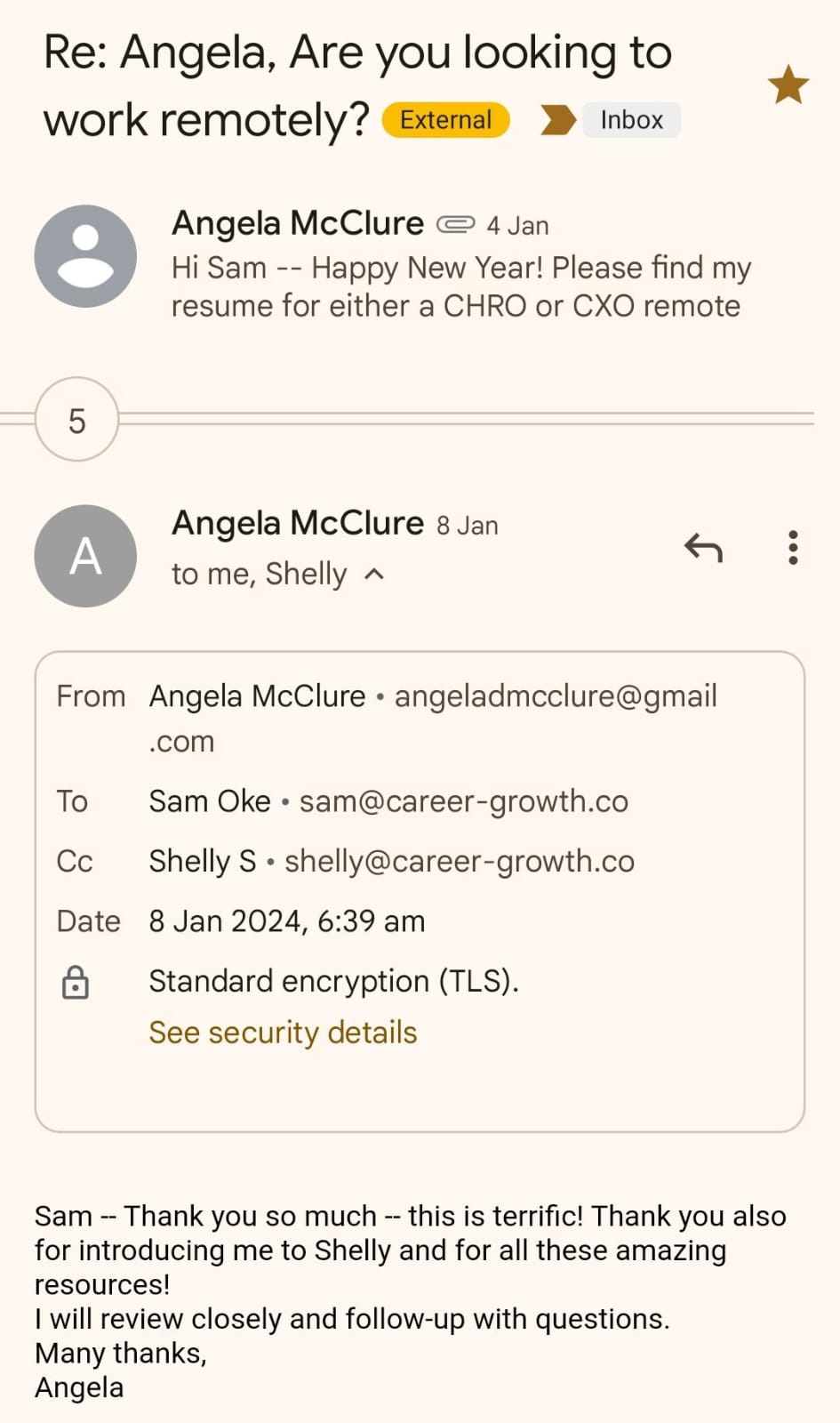Viewport: 840px width, 1423px height.
Task: Click the importance marker arrow icon
Action: coord(557,120)
